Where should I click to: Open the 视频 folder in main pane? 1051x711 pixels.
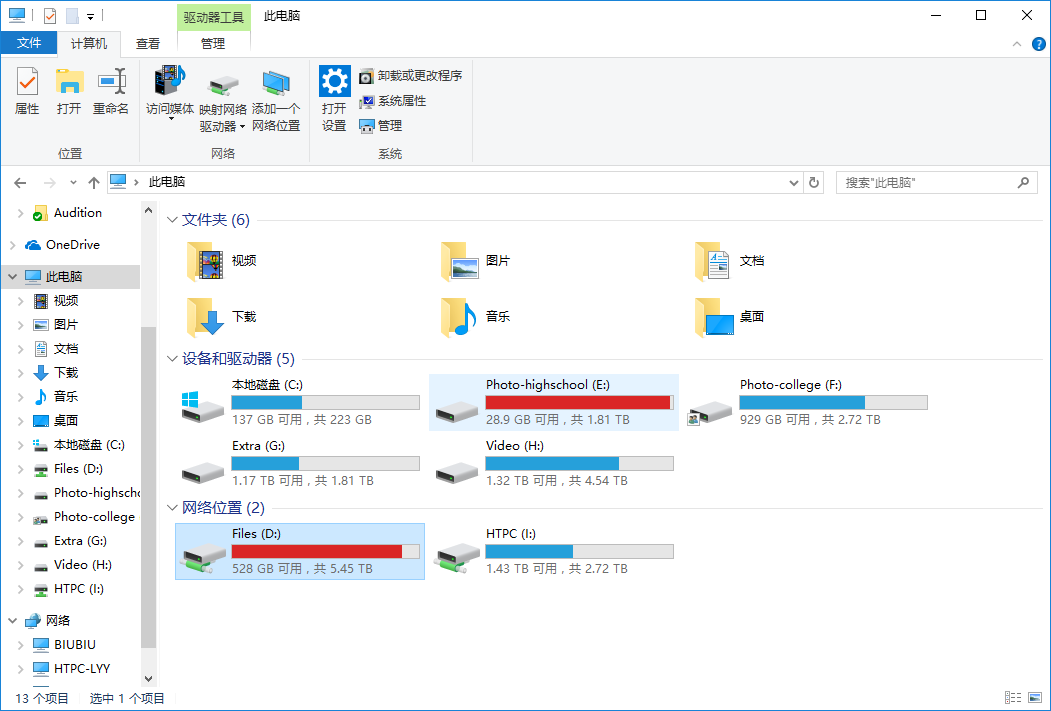(222, 261)
